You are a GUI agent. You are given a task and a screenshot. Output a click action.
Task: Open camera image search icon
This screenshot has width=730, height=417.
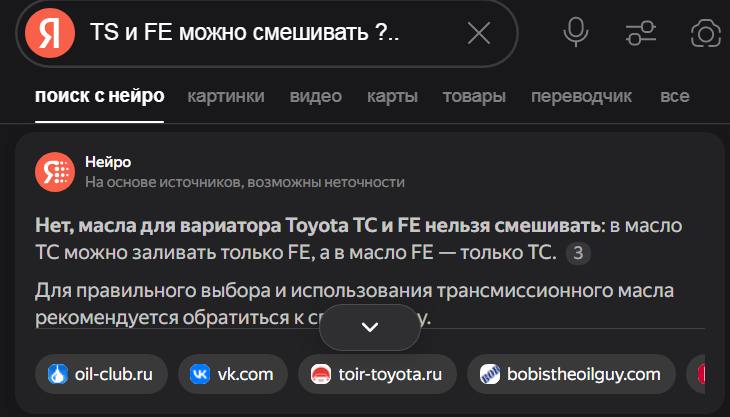tap(706, 33)
